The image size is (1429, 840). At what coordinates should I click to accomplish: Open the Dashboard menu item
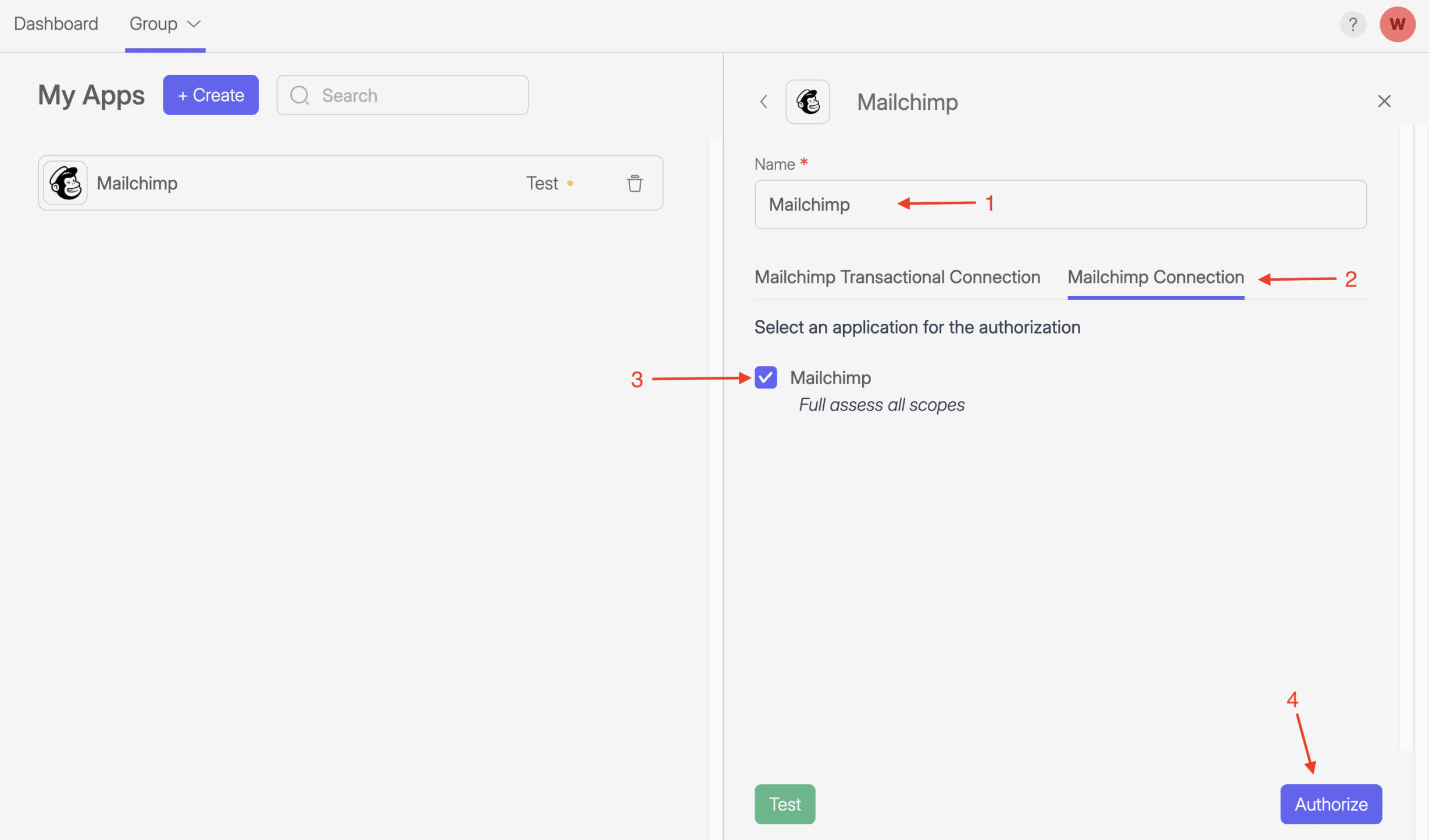click(x=56, y=24)
